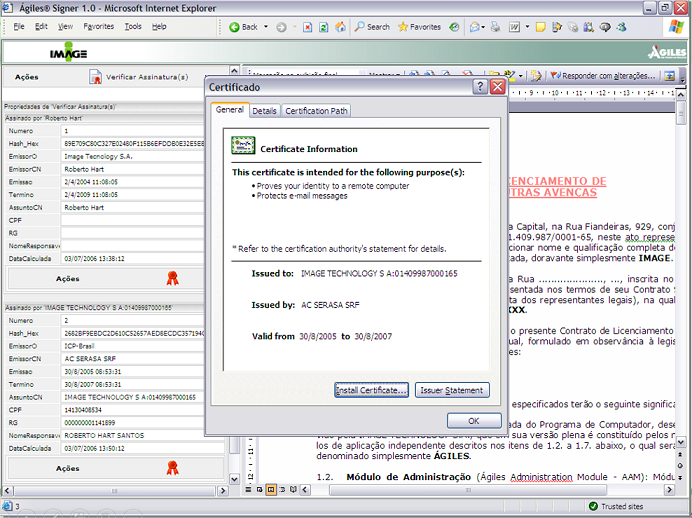Viewport: 692px width, 518px height.
Task: Open the Edit menu
Action: pyautogui.click(x=41, y=26)
